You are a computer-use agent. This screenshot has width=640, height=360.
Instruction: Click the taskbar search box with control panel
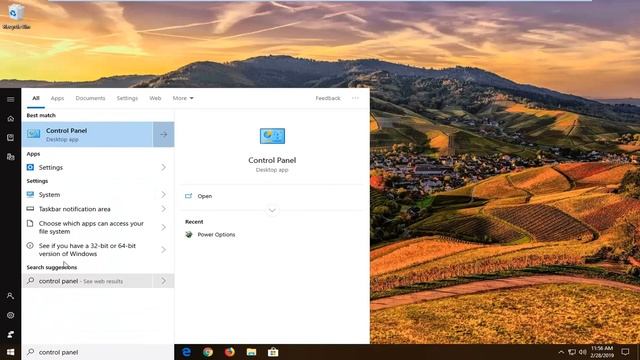pos(98,352)
